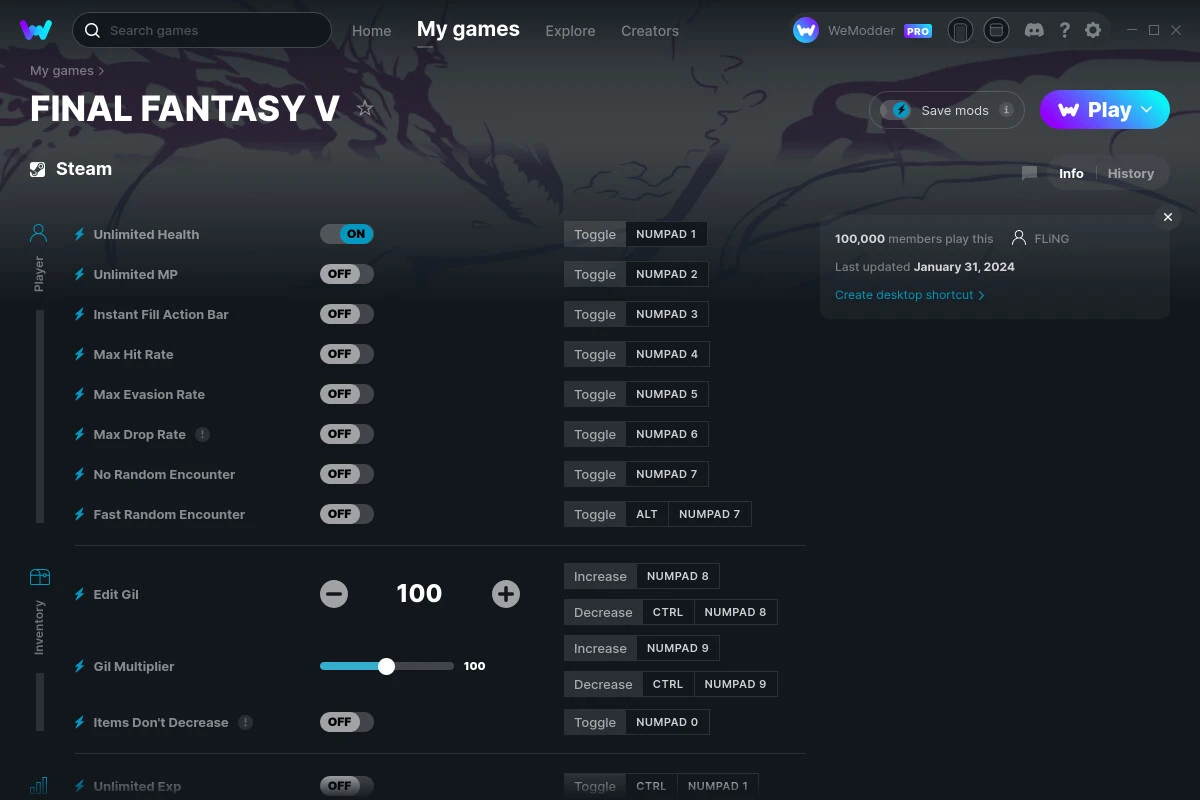Viewport: 1200px width, 800px height.
Task: Open the comments speech bubble icon
Action: coord(1029,173)
